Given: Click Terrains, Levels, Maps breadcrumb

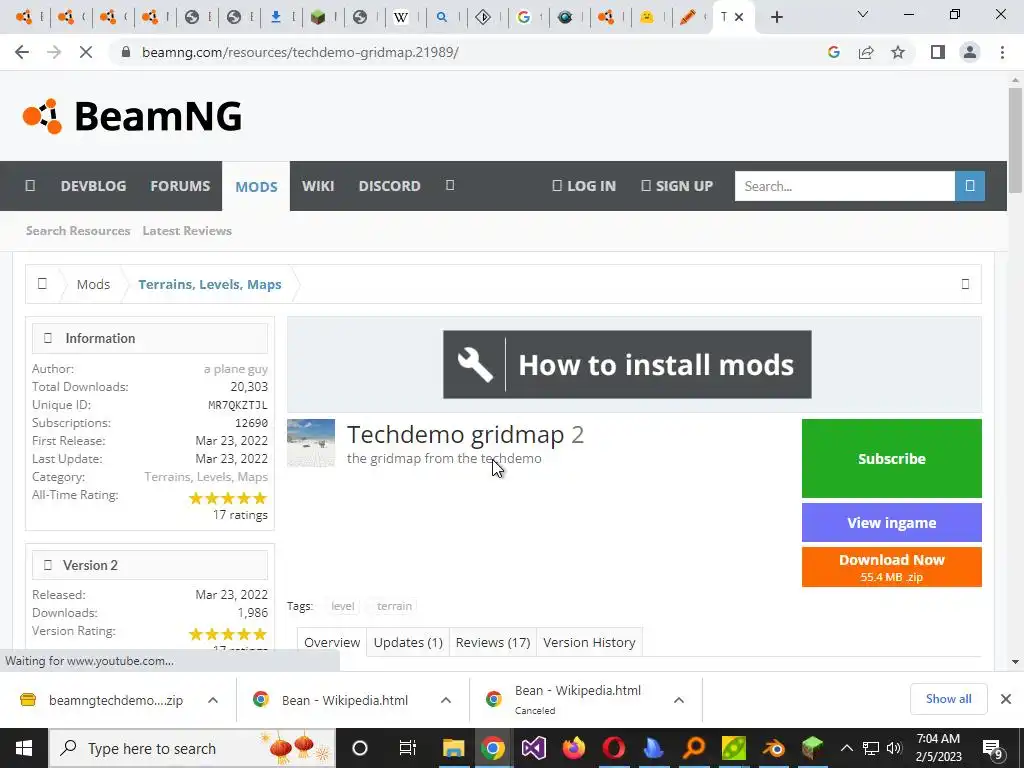Looking at the screenshot, I should coord(210,284).
